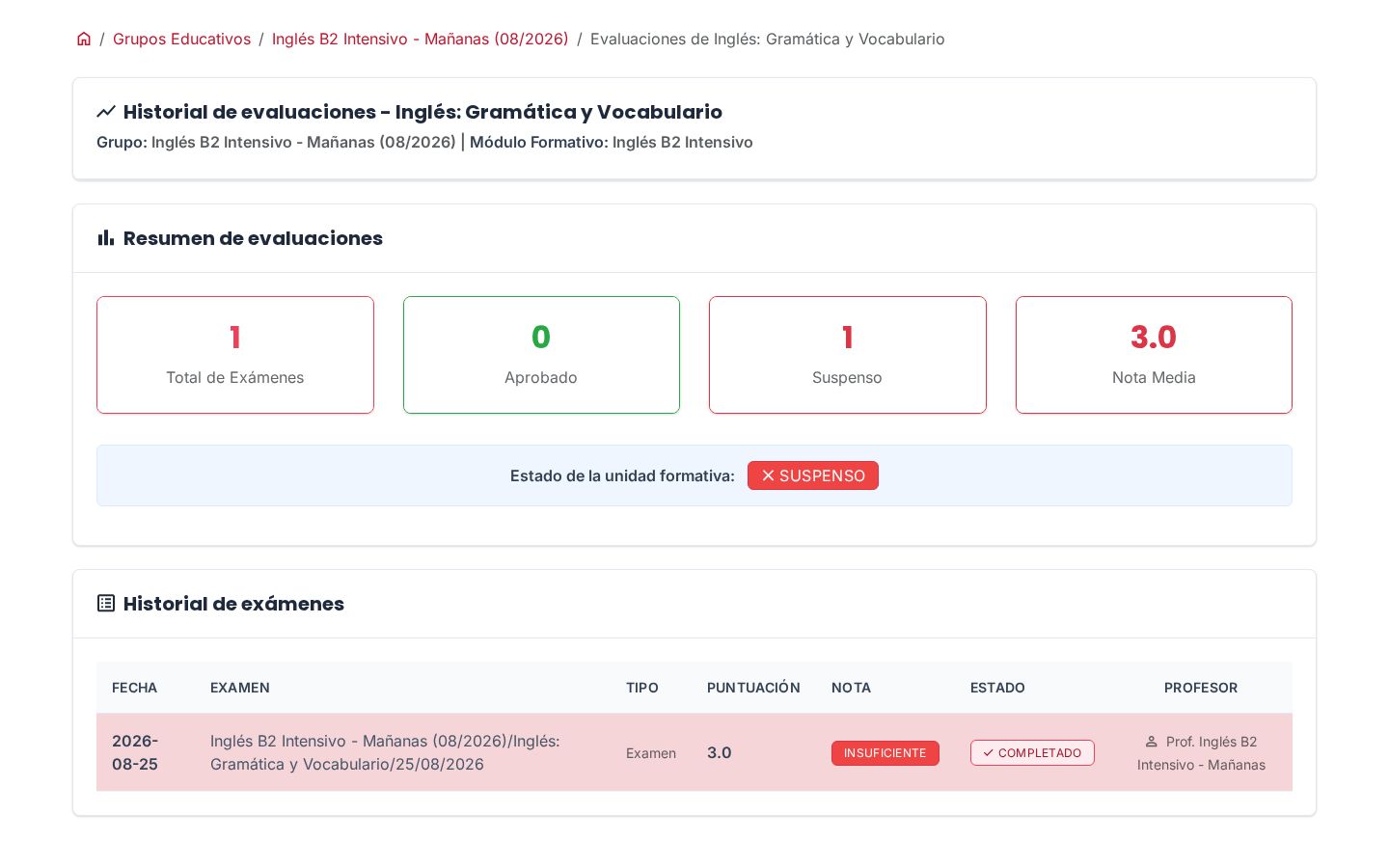This screenshot has width=1389, height=868.
Task: Click the Módulo Formativo value text
Action: tap(683, 142)
